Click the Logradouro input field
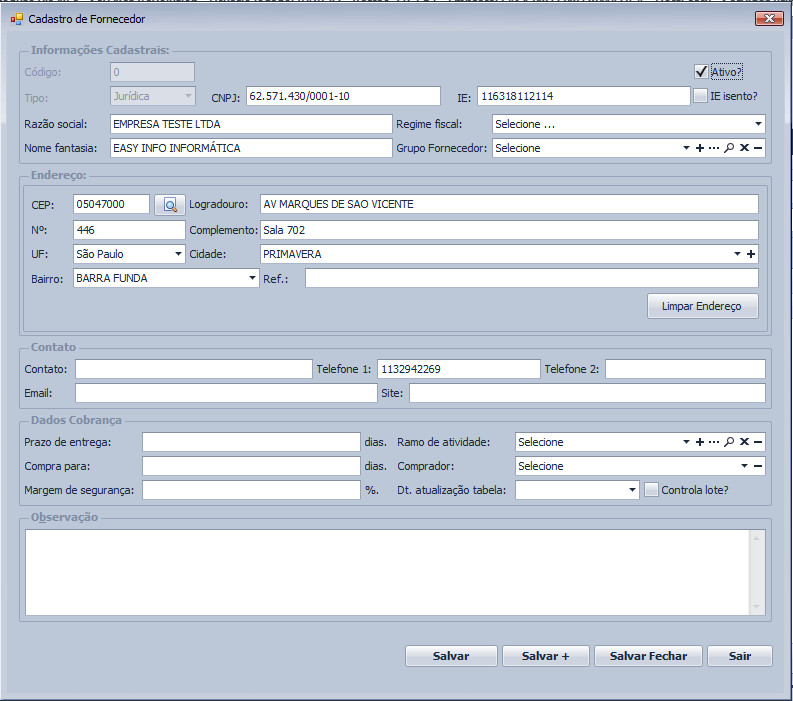 pyautogui.click(x=509, y=204)
